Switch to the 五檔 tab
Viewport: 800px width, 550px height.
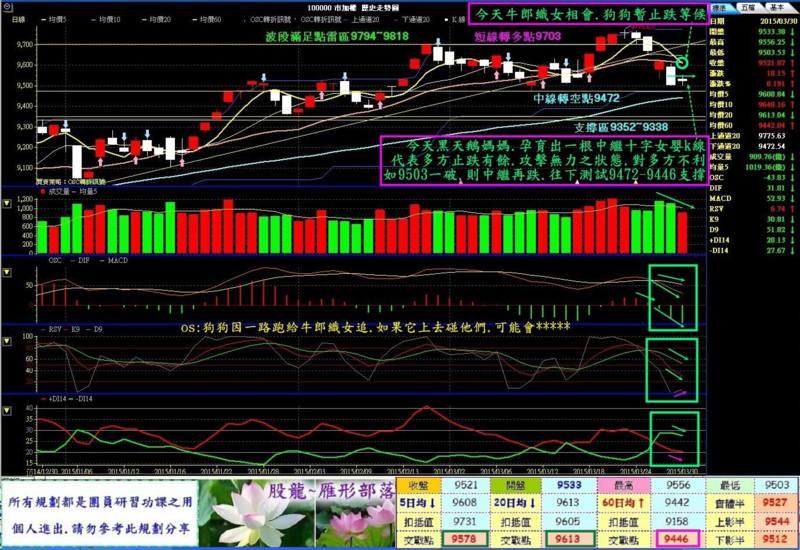tap(748, 7)
